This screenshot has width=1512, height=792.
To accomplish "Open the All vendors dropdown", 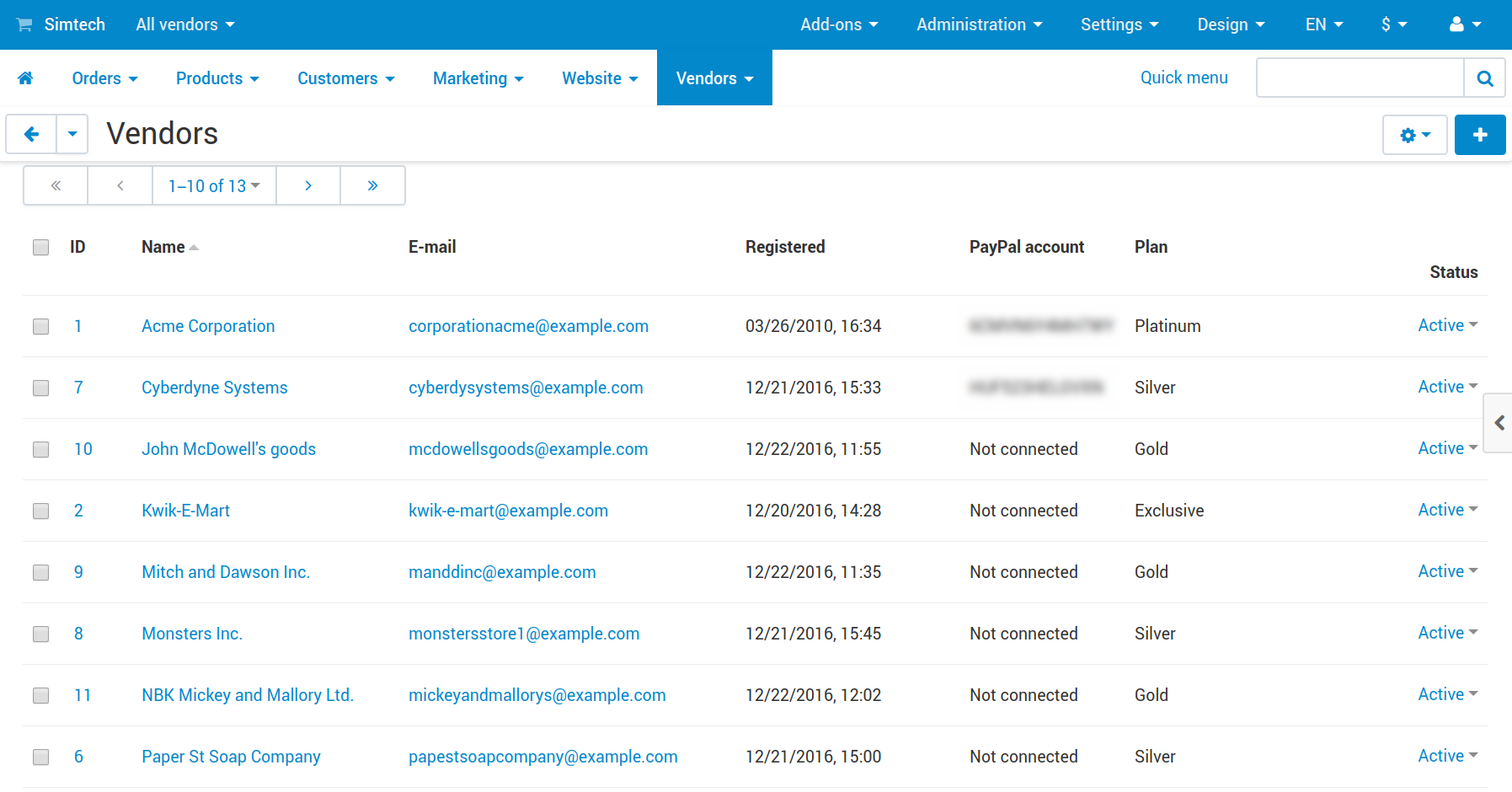I will coord(185,24).
